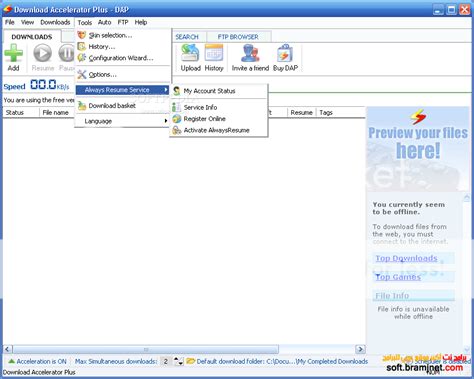
Task: Click the Configuration Wizard icon
Action: [x=82, y=58]
